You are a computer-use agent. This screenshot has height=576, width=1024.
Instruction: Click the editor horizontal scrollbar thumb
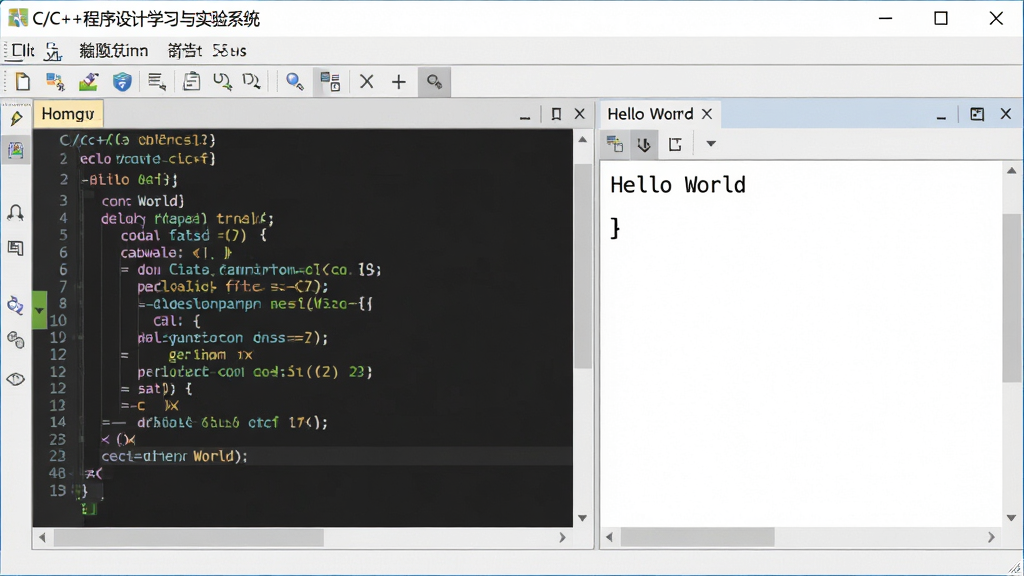click(x=189, y=537)
